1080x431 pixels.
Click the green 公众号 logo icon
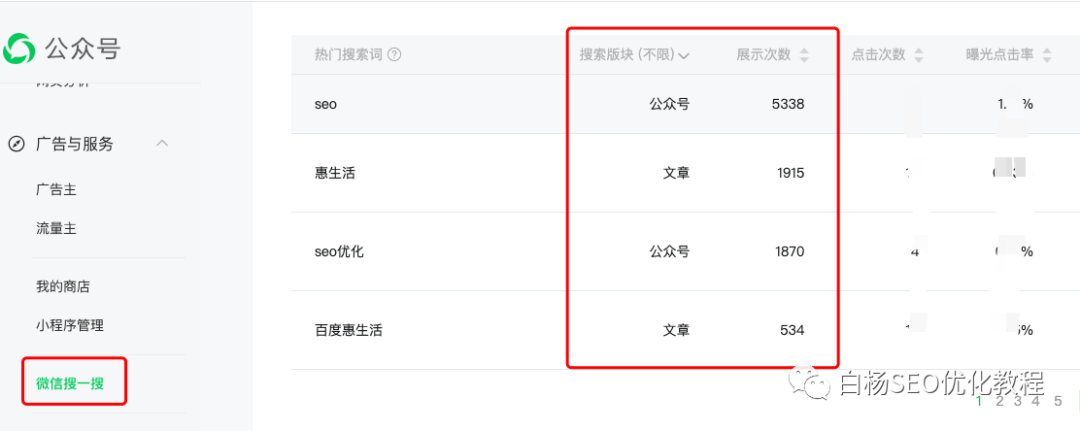(19, 49)
